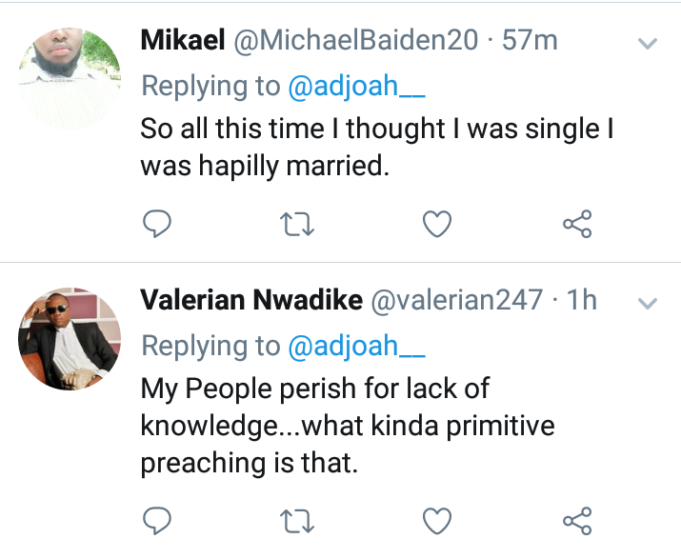Open @adjoah__ link in Valerian's reply

356,346
